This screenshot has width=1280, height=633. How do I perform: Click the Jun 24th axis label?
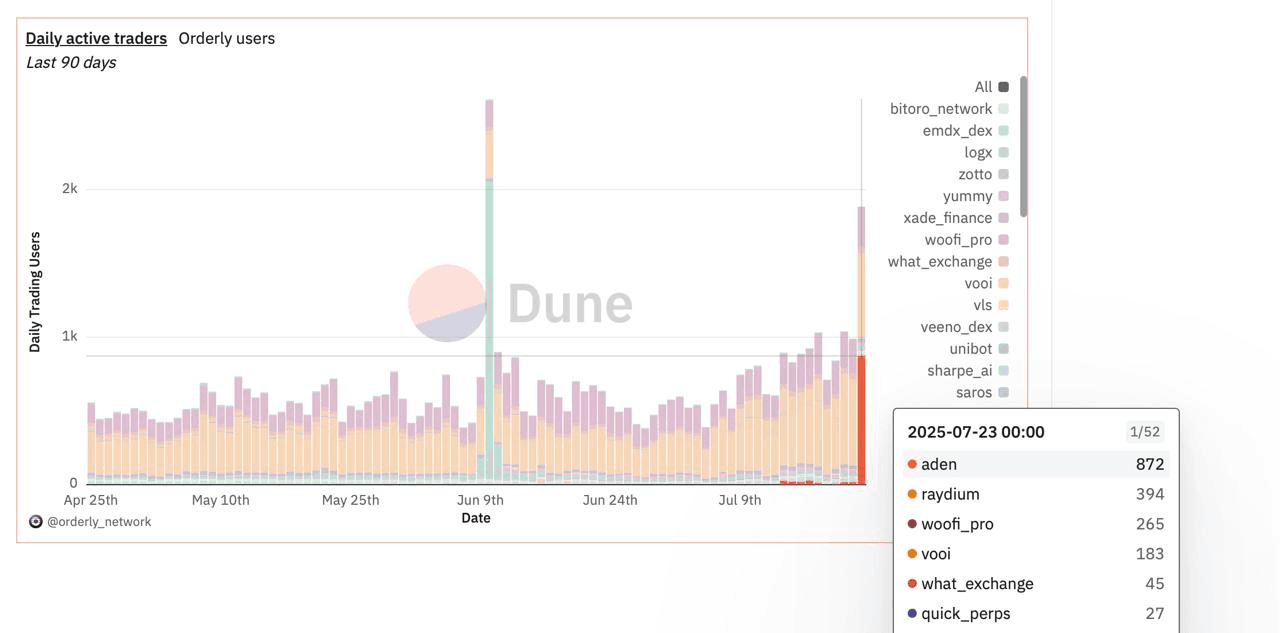pyautogui.click(x=610, y=500)
